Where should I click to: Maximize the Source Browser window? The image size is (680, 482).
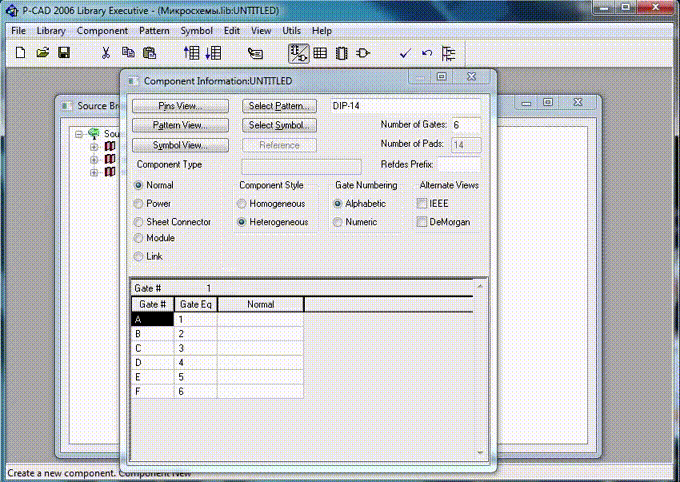click(x=548, y=102)
